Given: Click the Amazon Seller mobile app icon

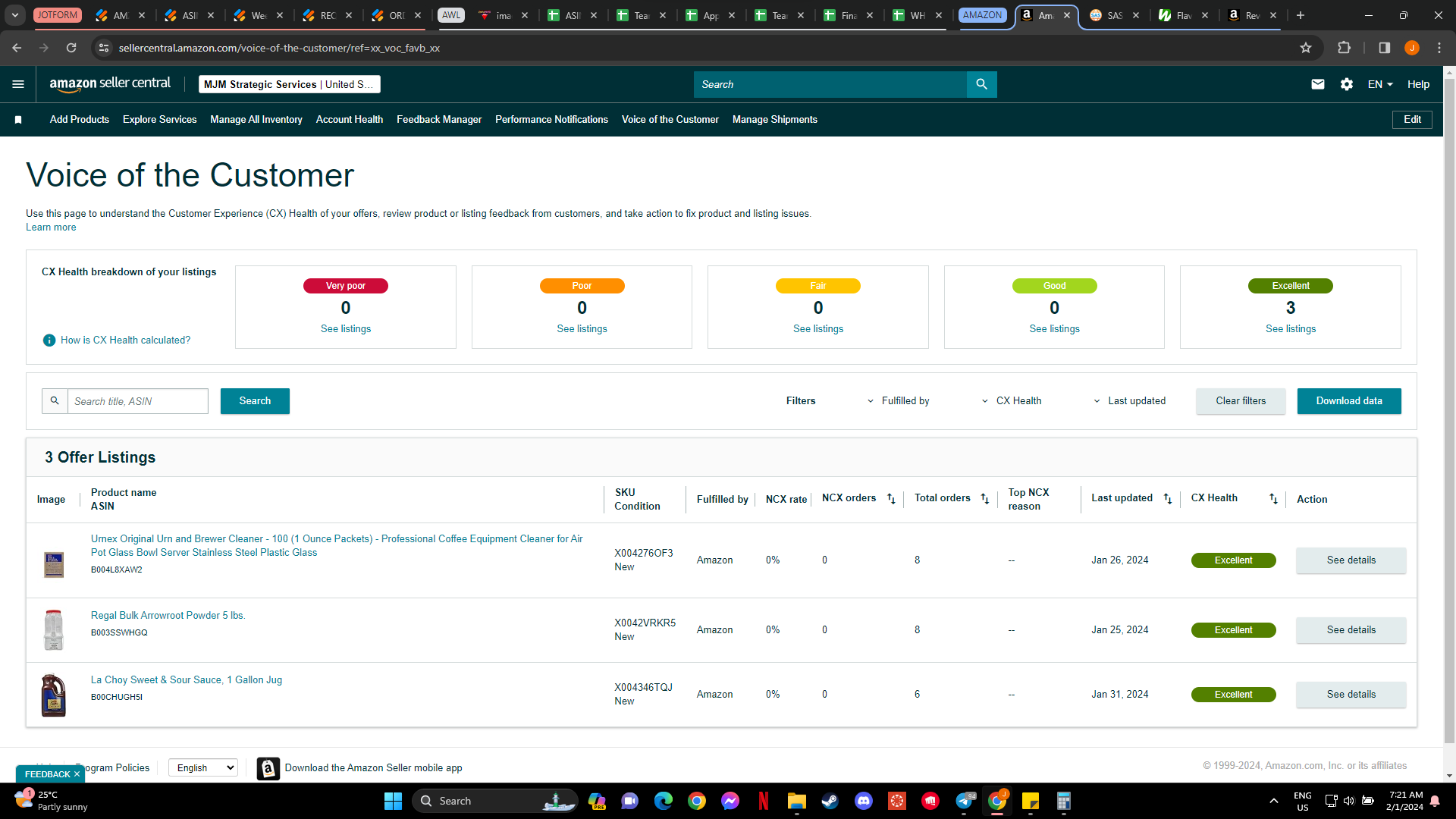Looking at the screenshot, I should coord(268,768).
